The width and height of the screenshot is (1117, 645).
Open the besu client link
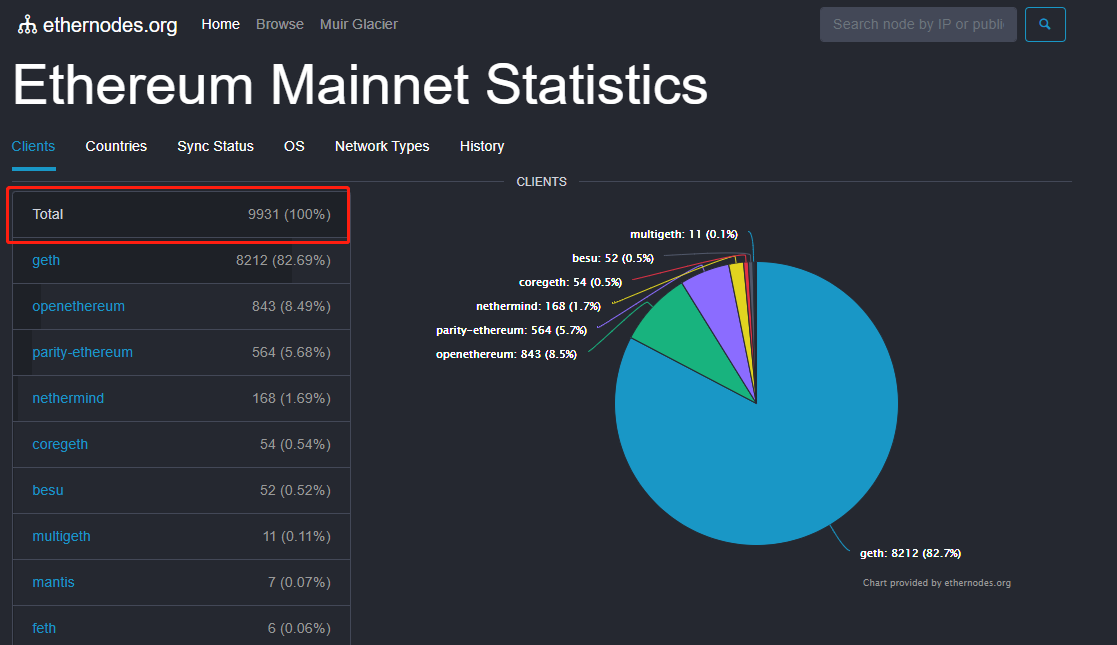tap(47, 490)
